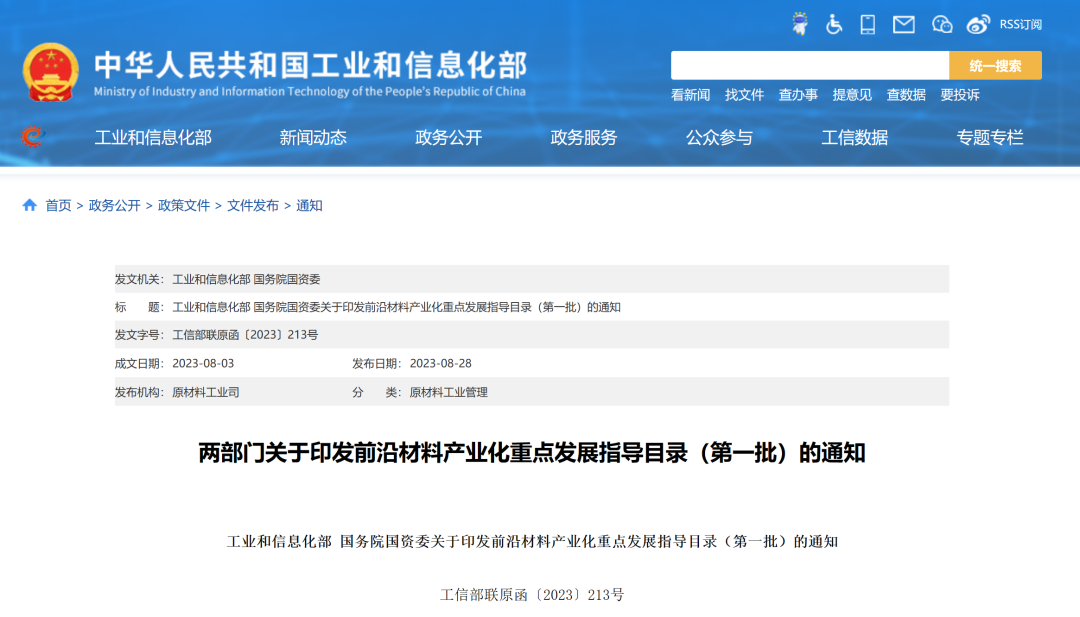Screen dimensions: 1080x617
Task: Open the 政务公开 navigation menu
Action: tap(446, 138)
